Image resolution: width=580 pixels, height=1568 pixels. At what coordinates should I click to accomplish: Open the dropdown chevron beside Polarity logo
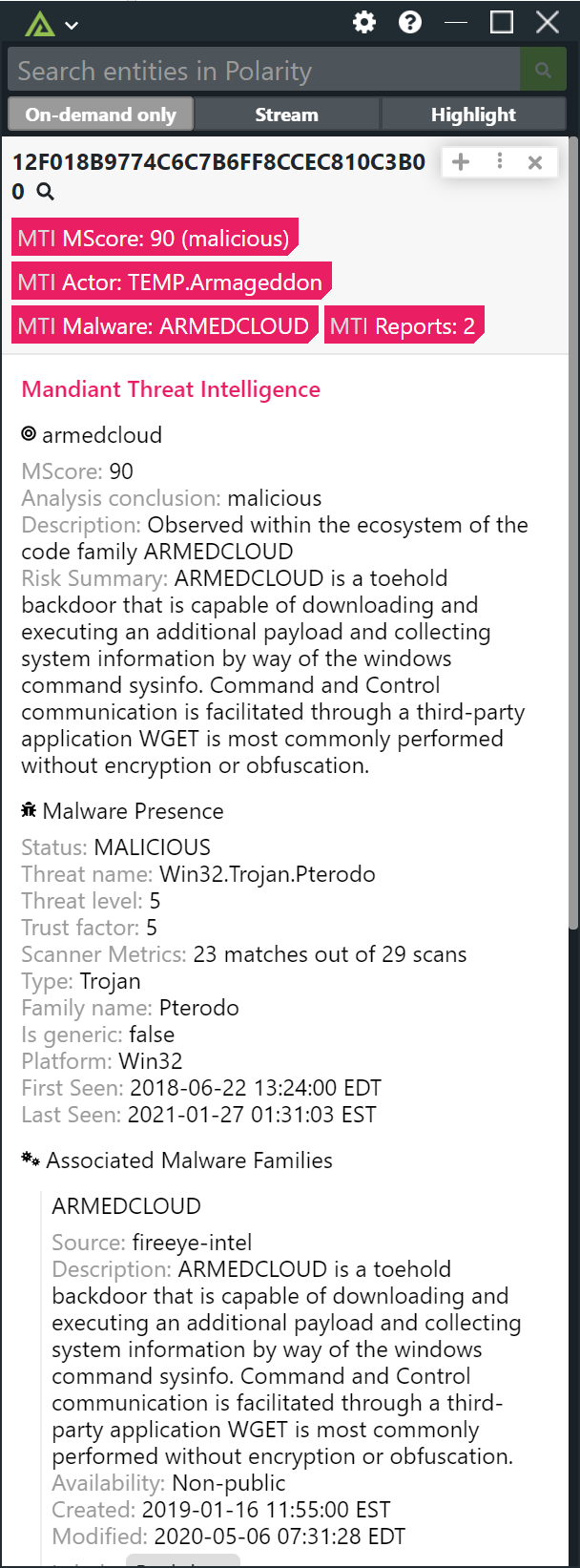71,26
